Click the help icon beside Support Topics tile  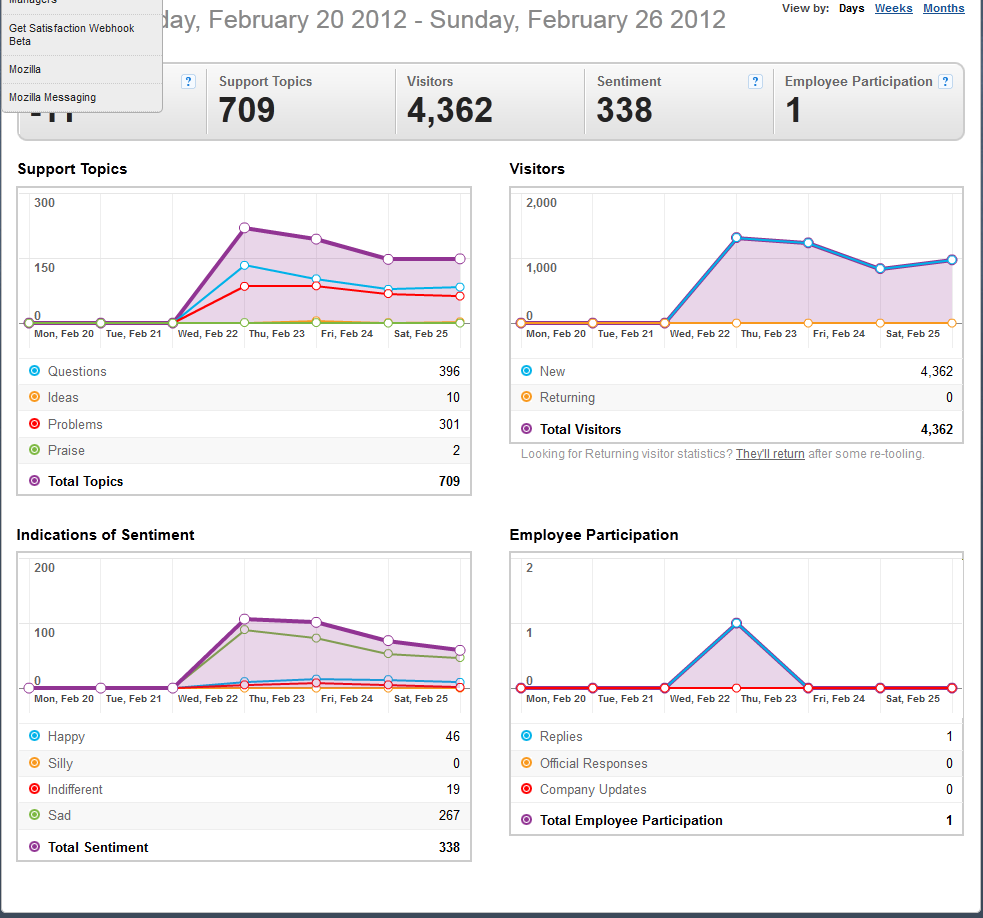click(188, 82)
